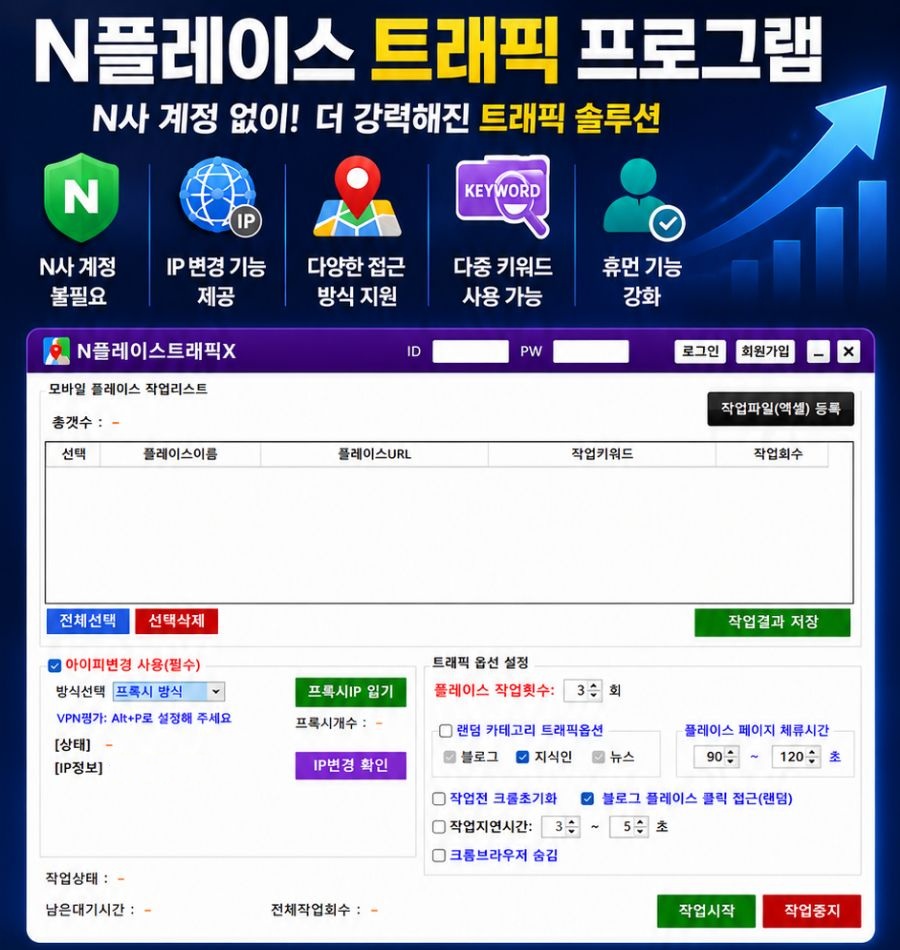Enable 랜덤 카테고리 트래픽옵션 checkbox
900x950 pixels.
tap(445, 731)
